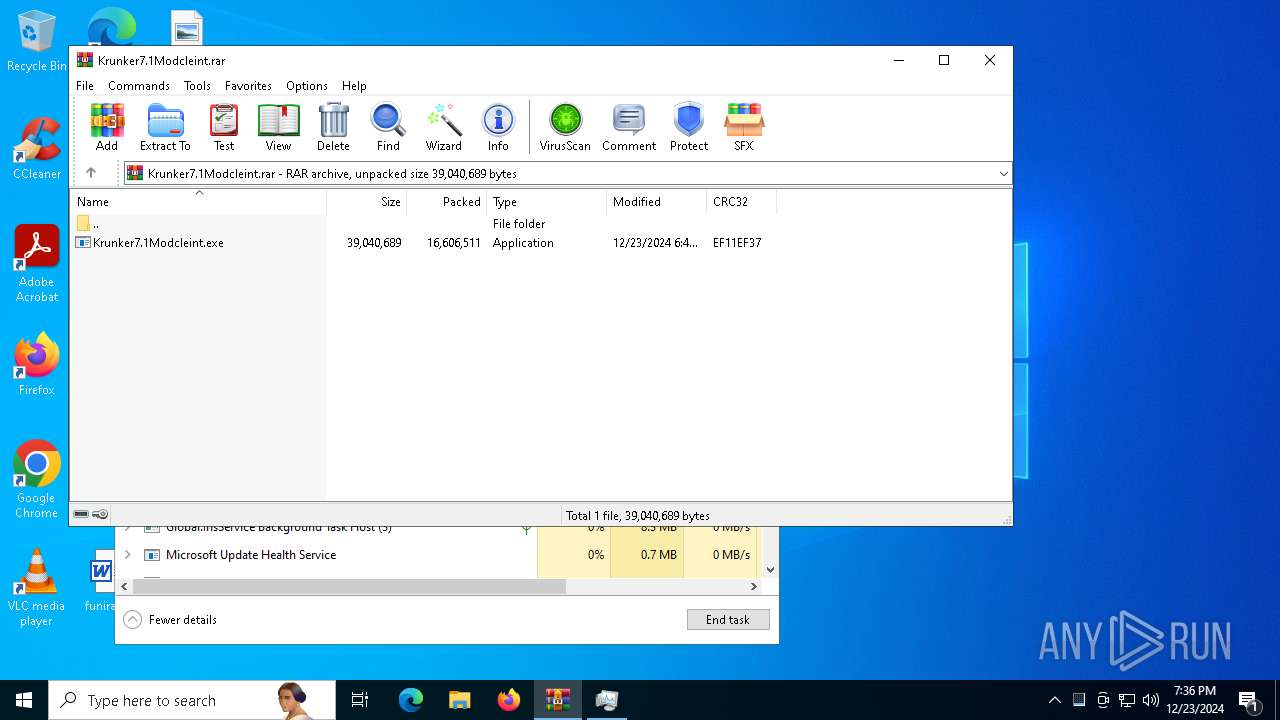Open the Tools menu
This screenshot has width=1280, height=720.
coord(197,86)
